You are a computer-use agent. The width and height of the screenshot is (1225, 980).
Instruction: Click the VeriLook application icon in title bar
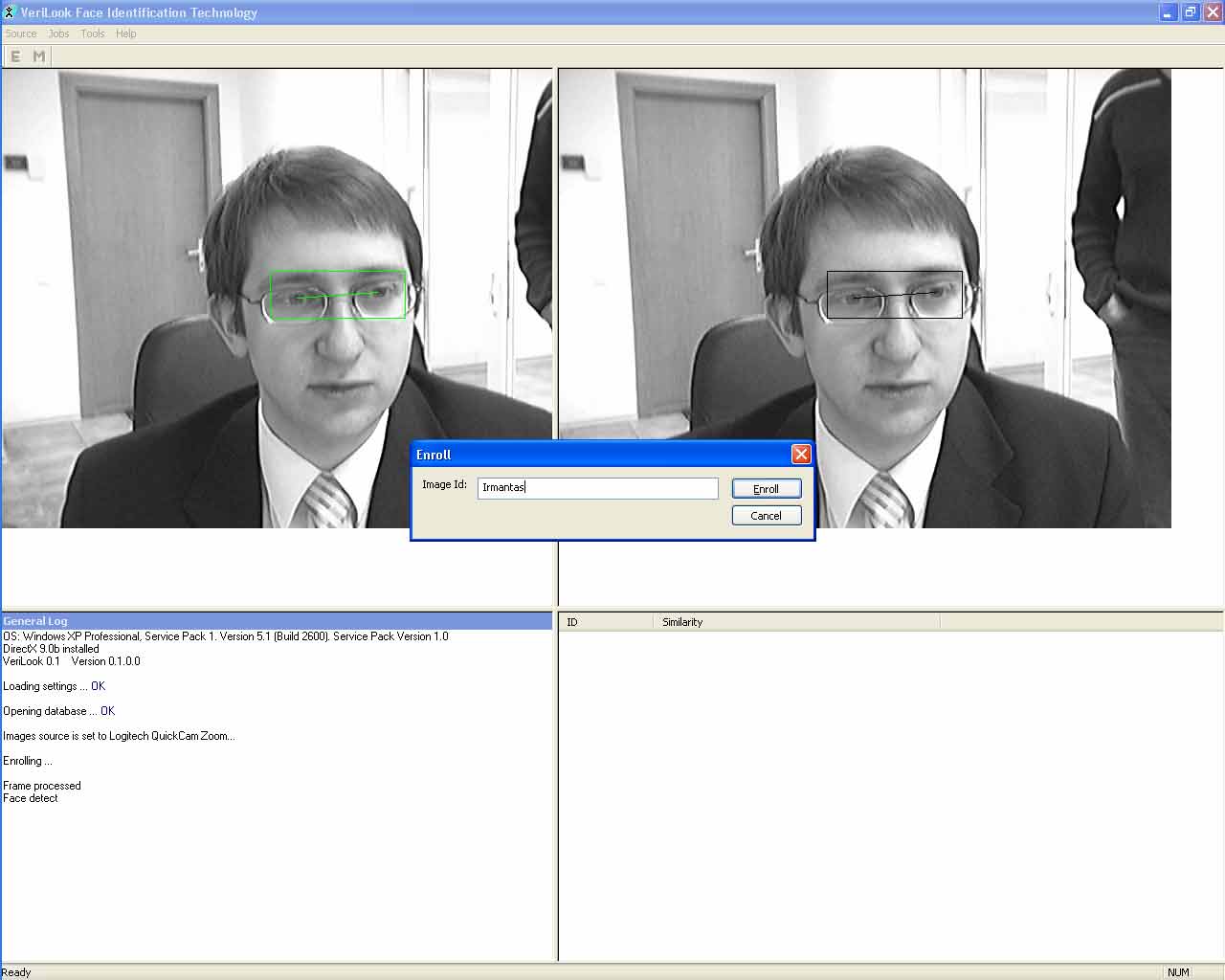[x=10, y=12]
